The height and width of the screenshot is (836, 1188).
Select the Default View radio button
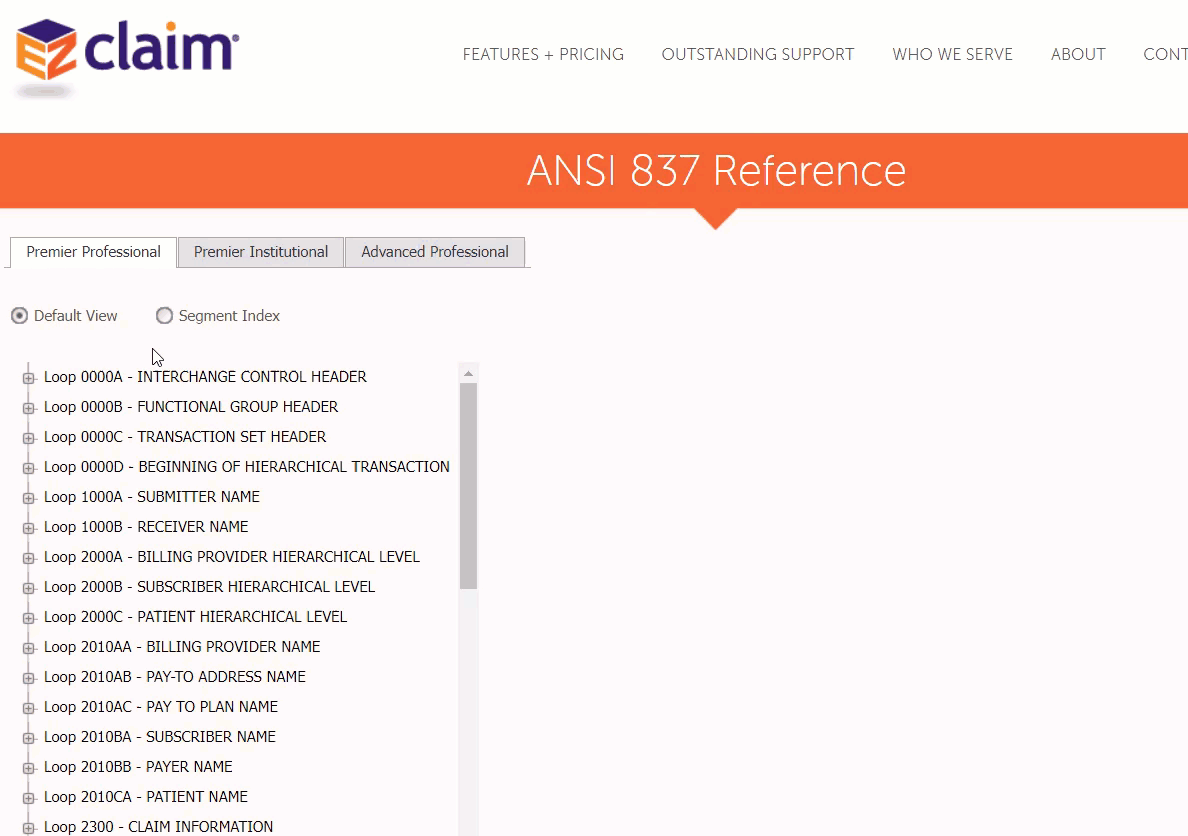20,315
